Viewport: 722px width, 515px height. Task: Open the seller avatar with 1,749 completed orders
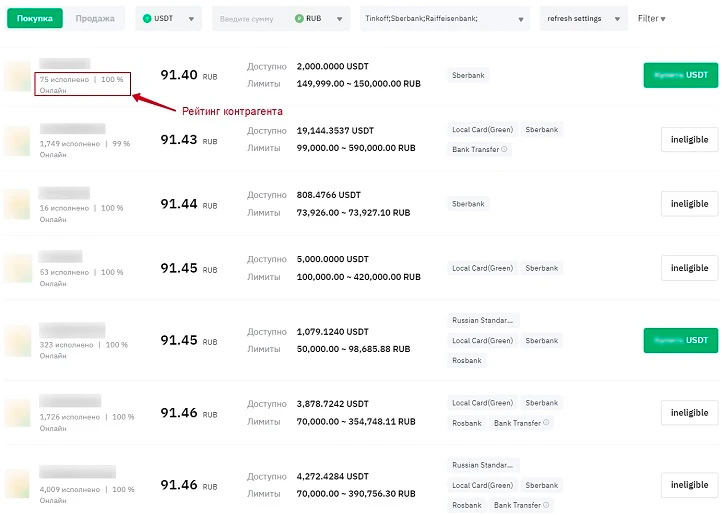18,140
